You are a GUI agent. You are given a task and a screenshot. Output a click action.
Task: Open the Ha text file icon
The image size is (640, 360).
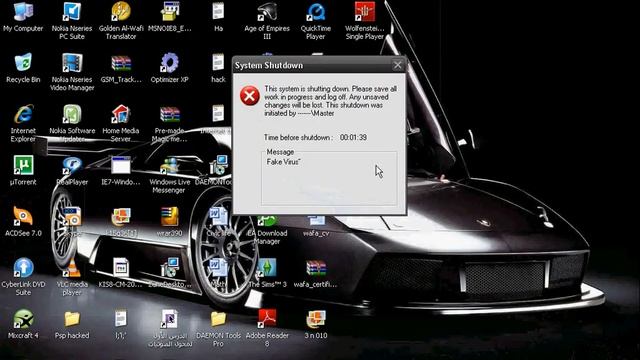point(218,12)
